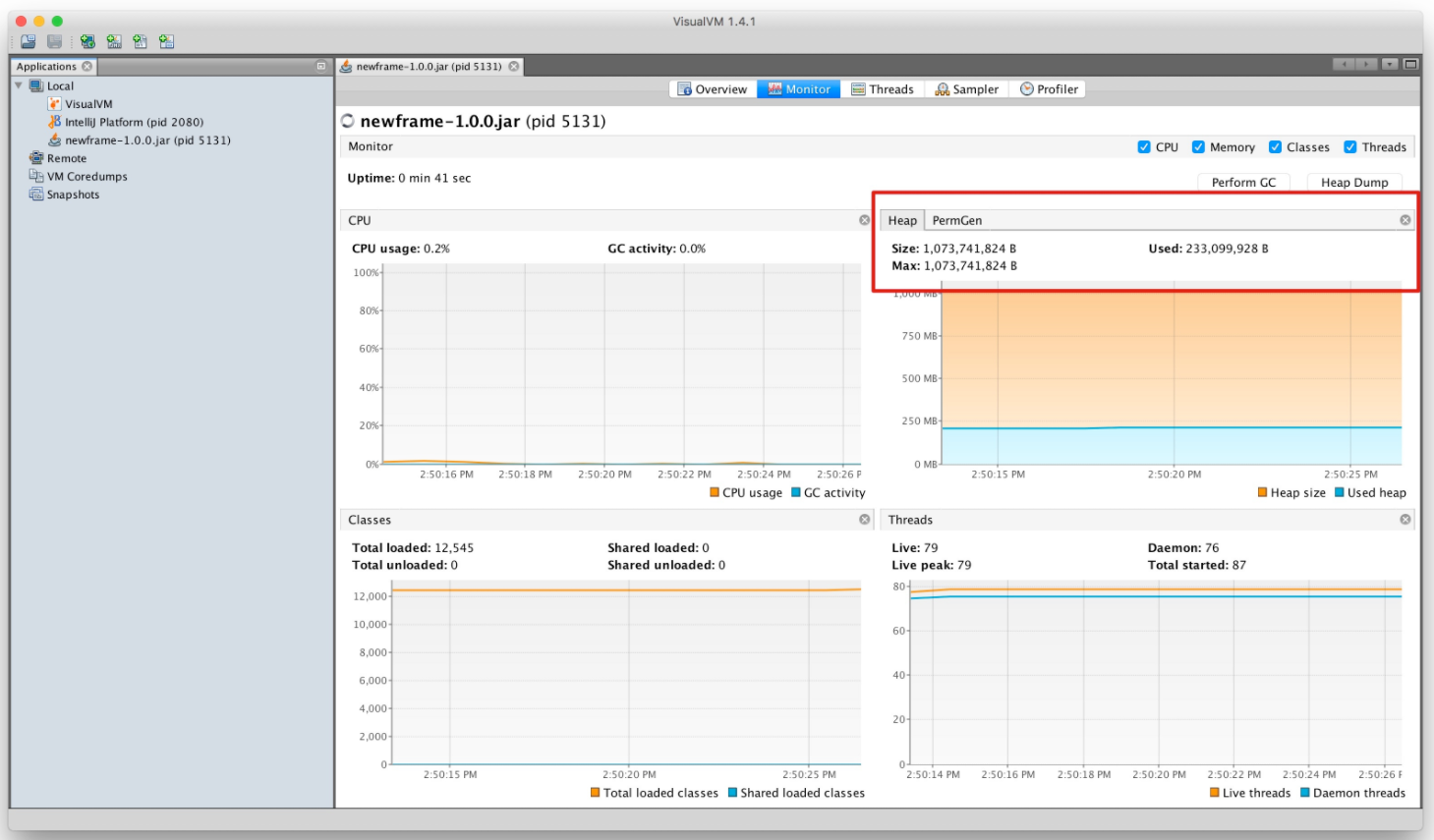Click the VM Coredumps icon

(x=36, y=177)
